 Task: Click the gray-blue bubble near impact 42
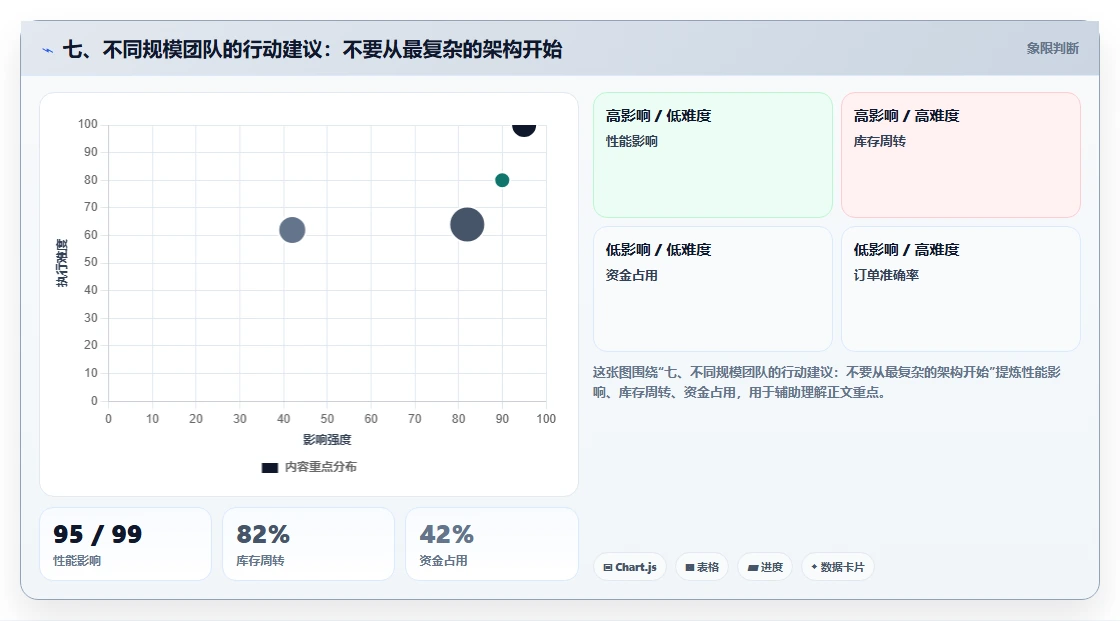pyautogui.click(x=292, y=230)
